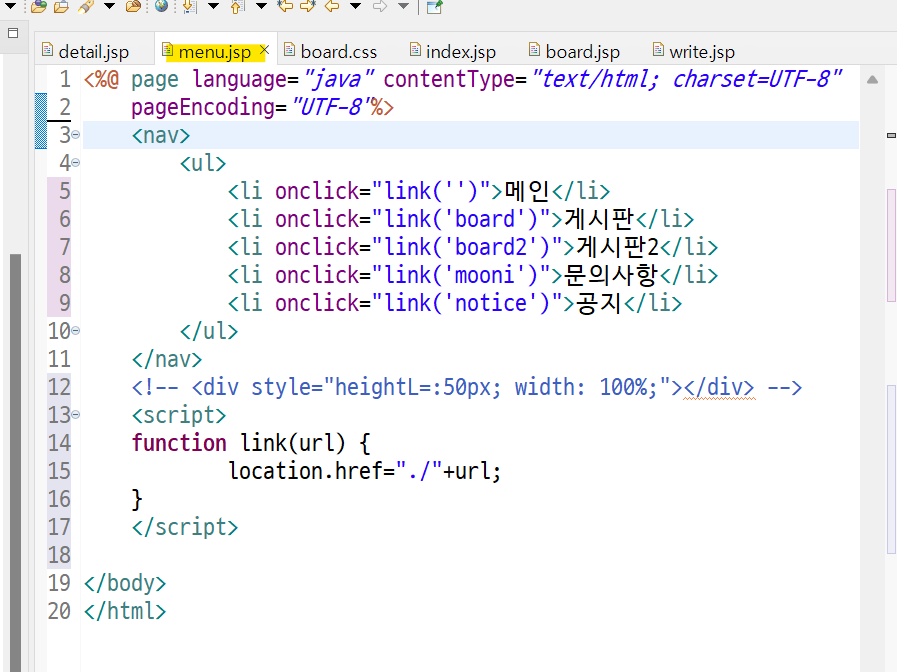Click the Open Perspective-style folder icon after Search dropdown
This screenshot has height=672, width=897.
[x=133, y=6]
